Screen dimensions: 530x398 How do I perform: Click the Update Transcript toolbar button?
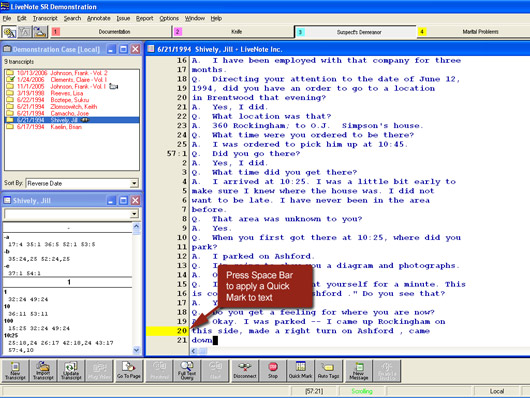tap(71, 371)
